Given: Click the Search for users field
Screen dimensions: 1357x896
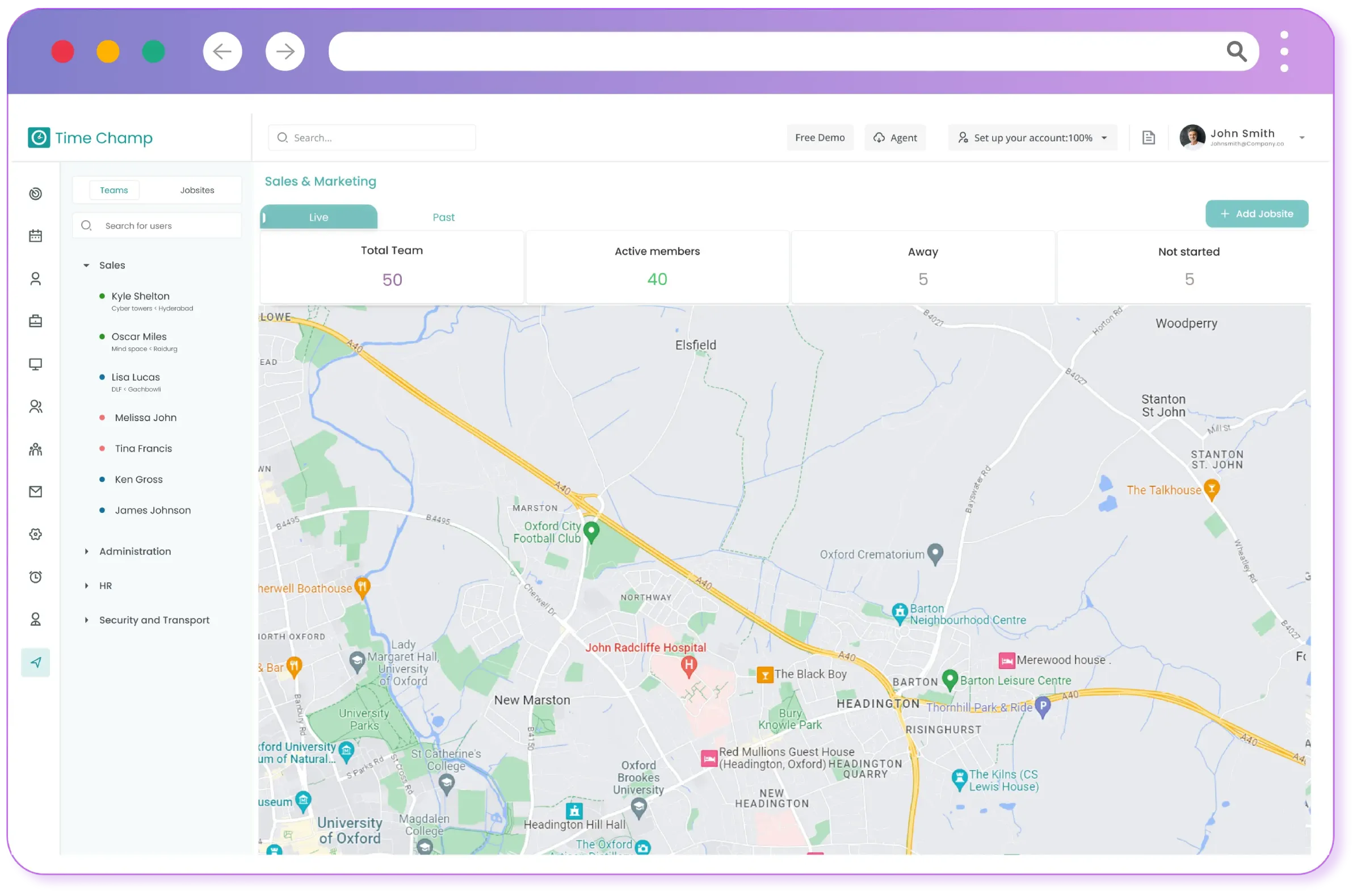Looking at the screenshot, I should [x=157, y=226].
